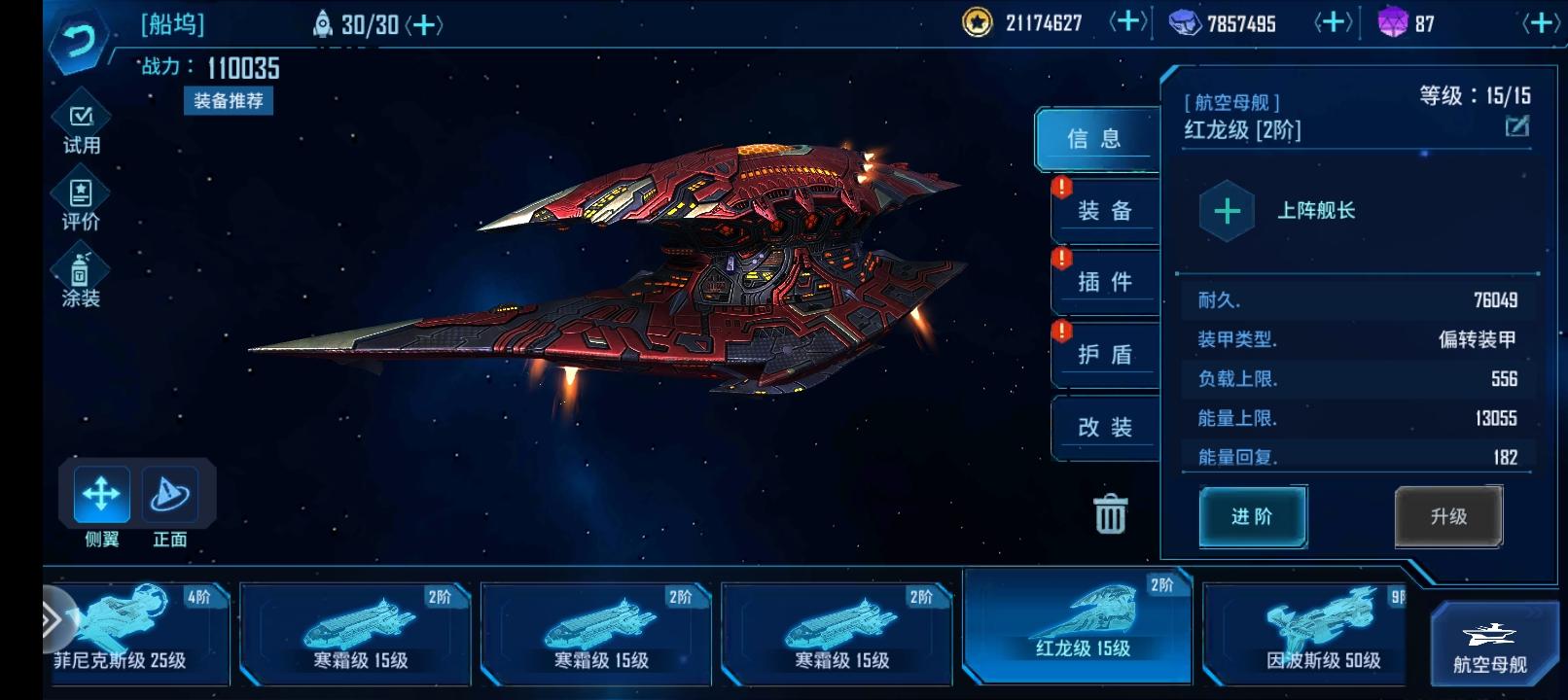Expand the ship list left arrow
The width and height of the screenshot is (1568, 700).
point(55,619)
